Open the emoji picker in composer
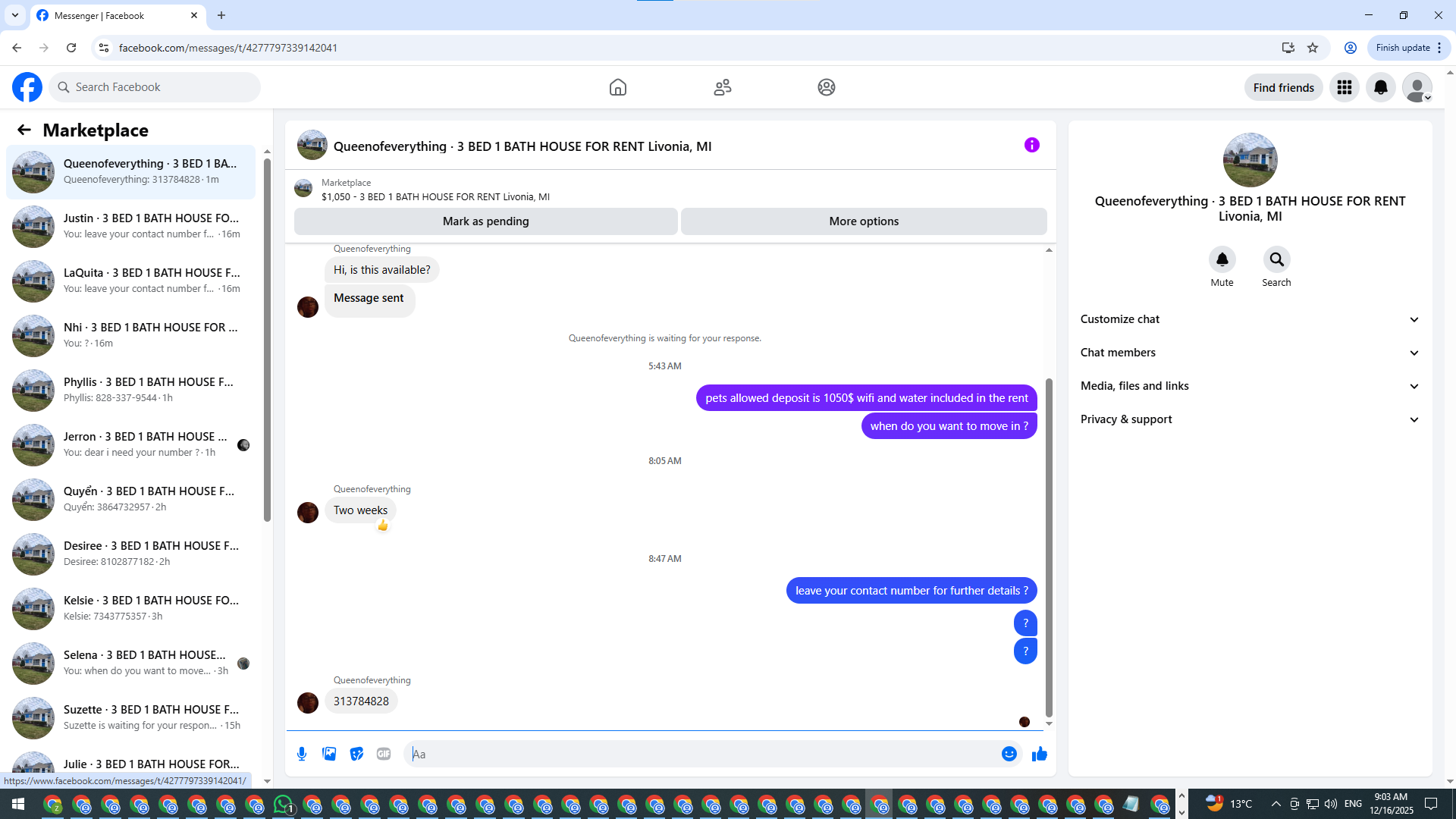 pos(1009,754)
